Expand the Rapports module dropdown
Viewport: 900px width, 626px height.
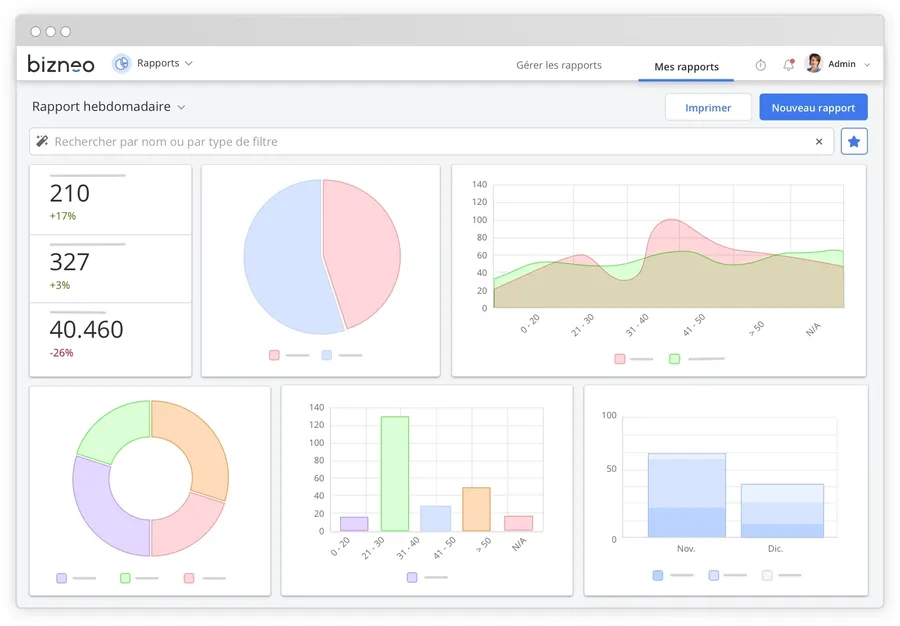click(188, 64)
